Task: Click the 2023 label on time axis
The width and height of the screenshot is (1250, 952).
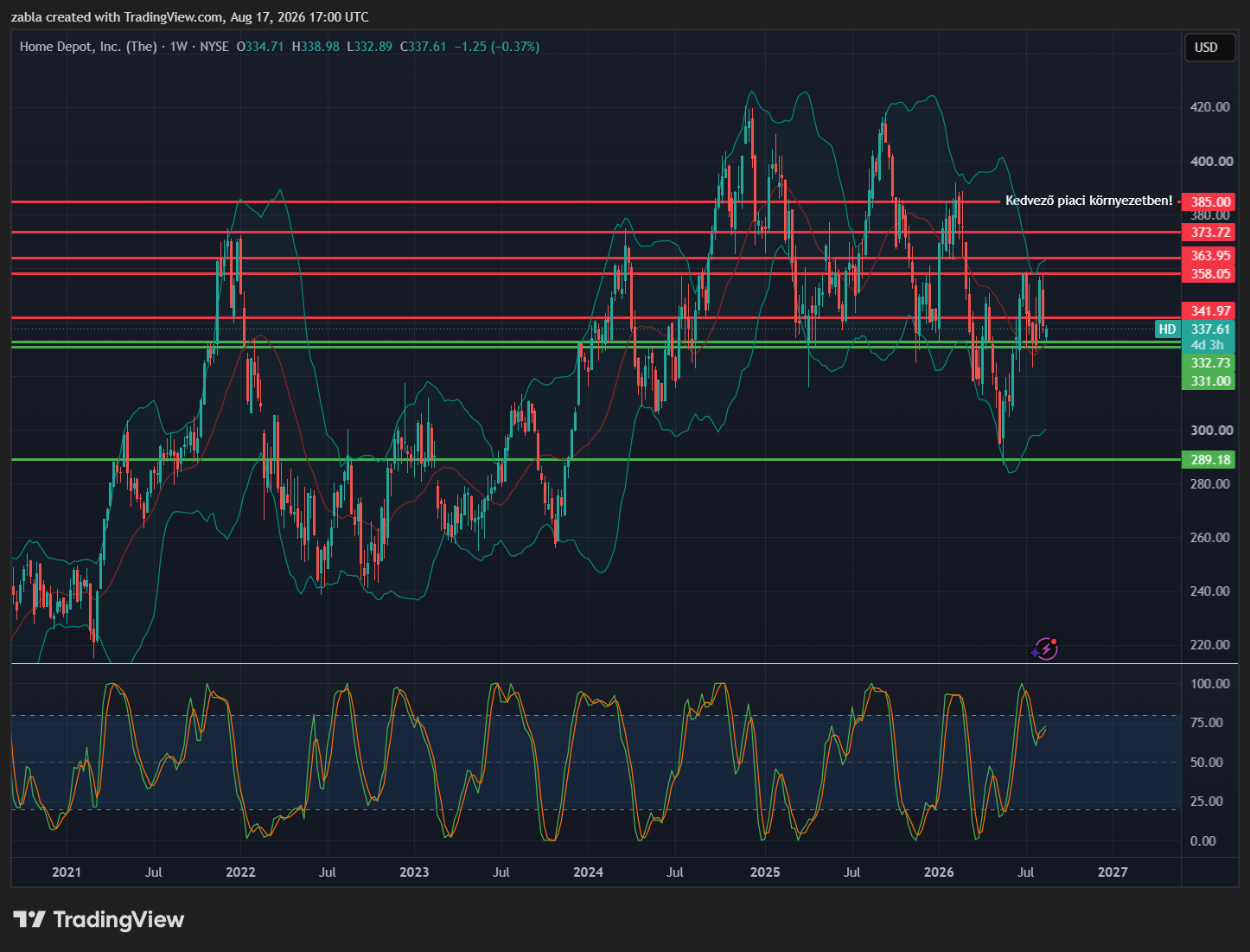Action: (414, 872)
